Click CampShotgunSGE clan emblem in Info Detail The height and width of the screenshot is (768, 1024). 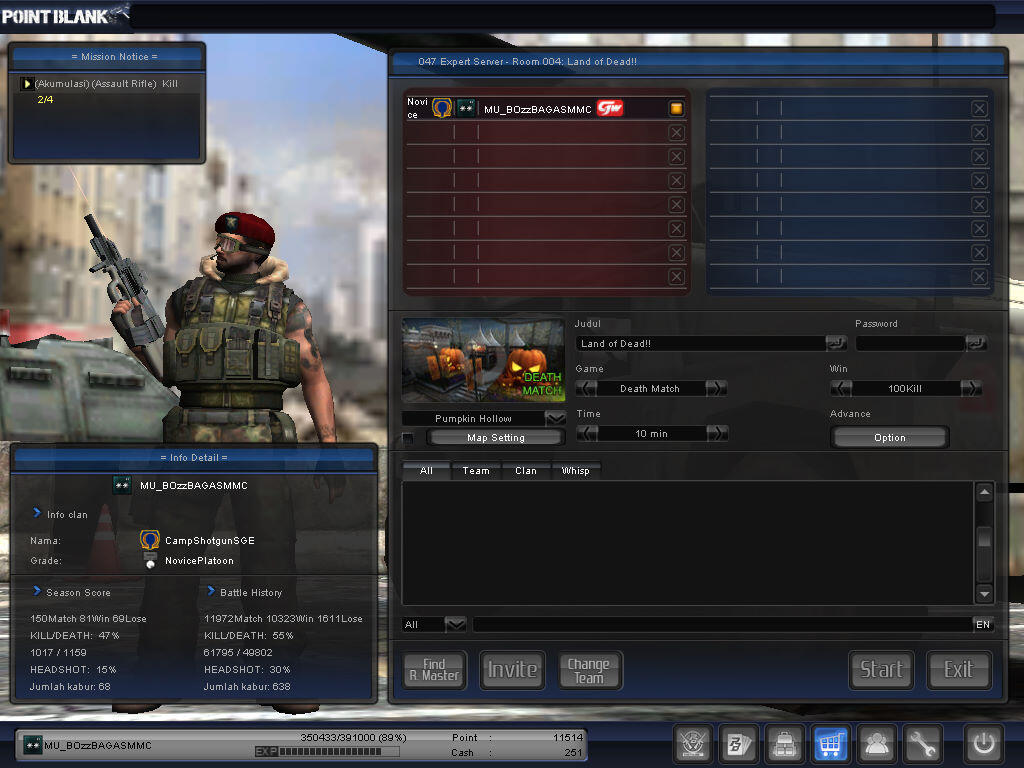[x=150, y=540]
